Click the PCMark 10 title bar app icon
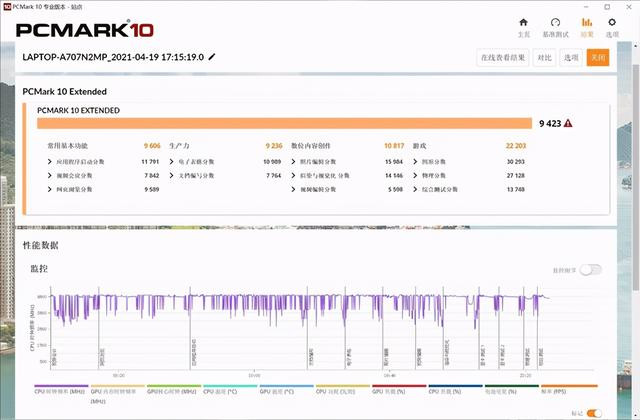Screen dimensions: 640x420 (7, 7)
